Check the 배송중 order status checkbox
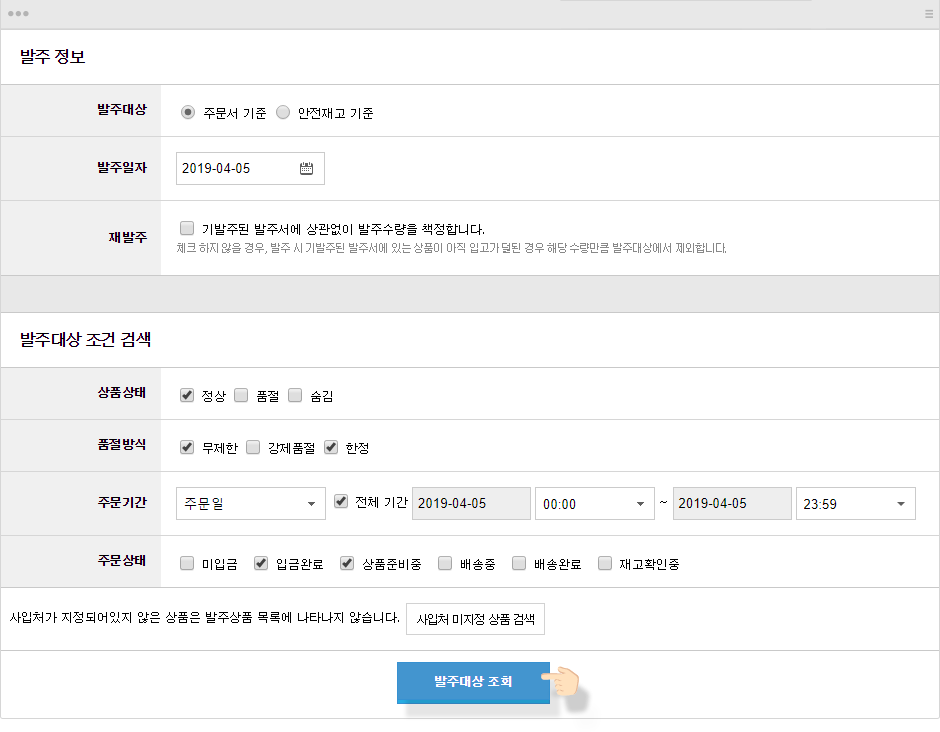The width and height of the screenshot is (940, 732). click(x=445, y=563)
